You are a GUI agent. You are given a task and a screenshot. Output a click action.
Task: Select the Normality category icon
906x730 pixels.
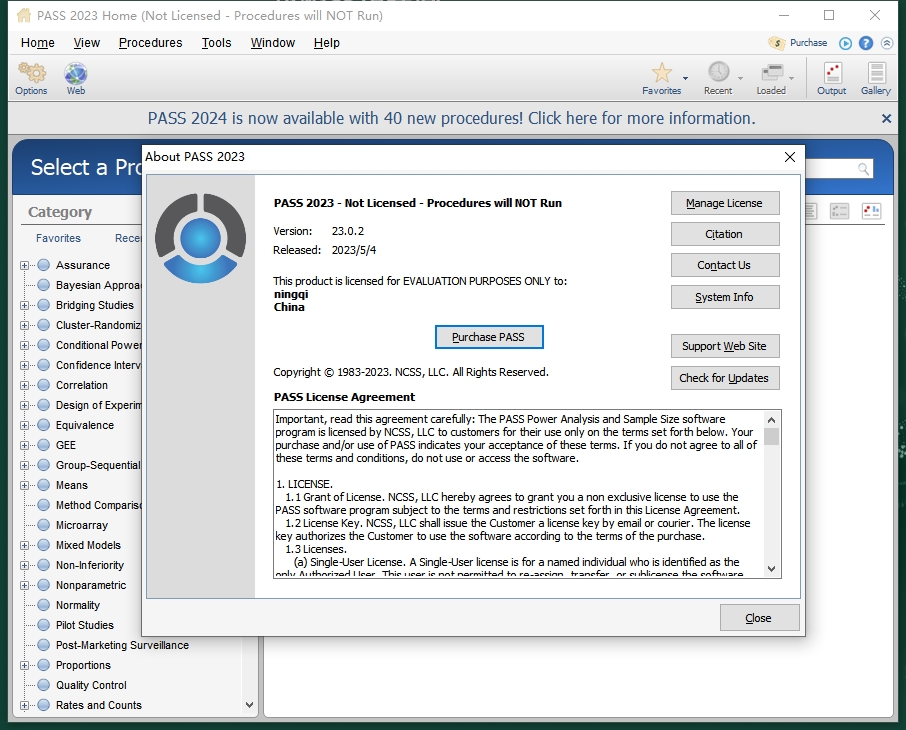43,605
